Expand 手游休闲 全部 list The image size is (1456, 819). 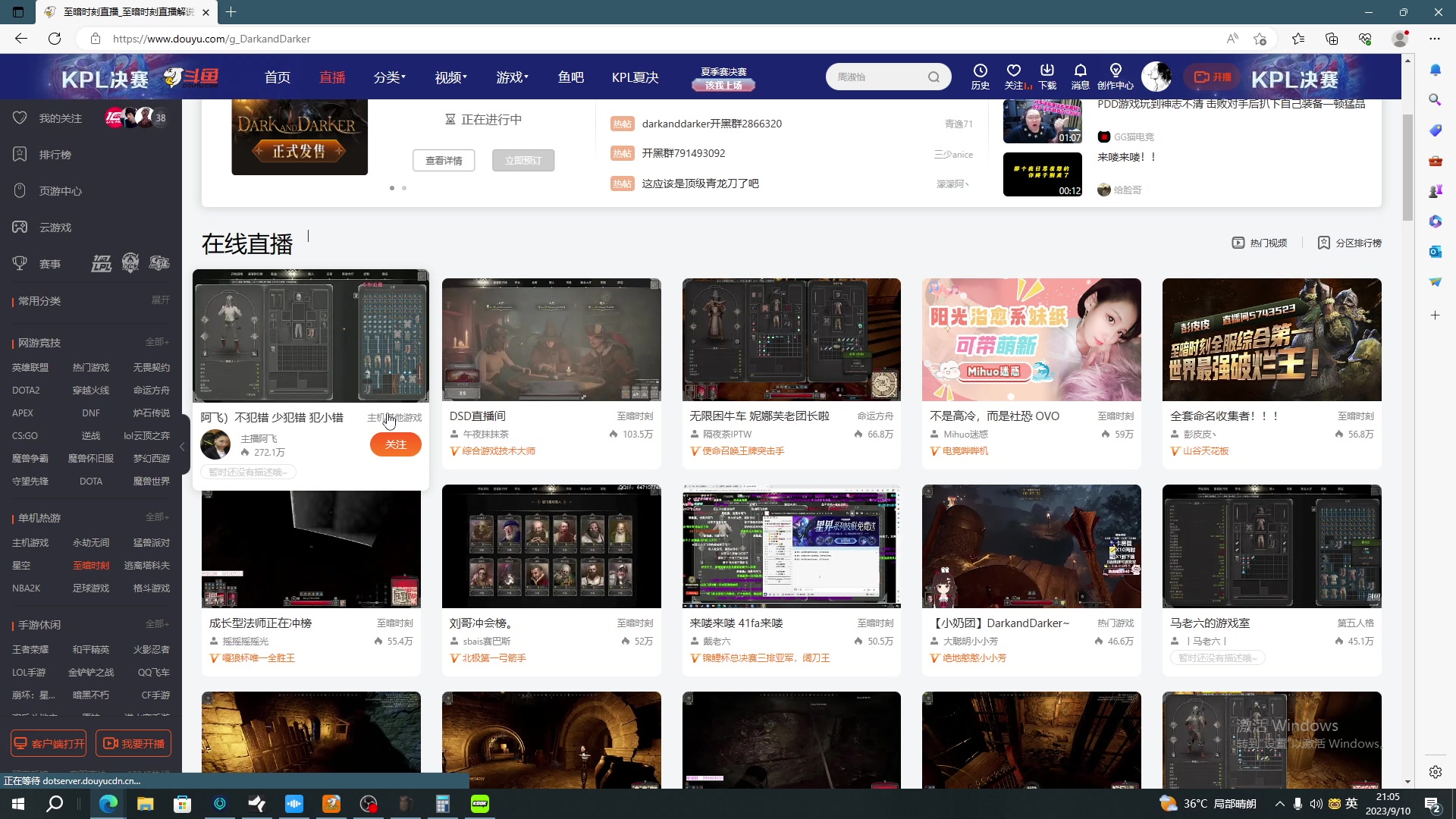[x=157, y=624]
